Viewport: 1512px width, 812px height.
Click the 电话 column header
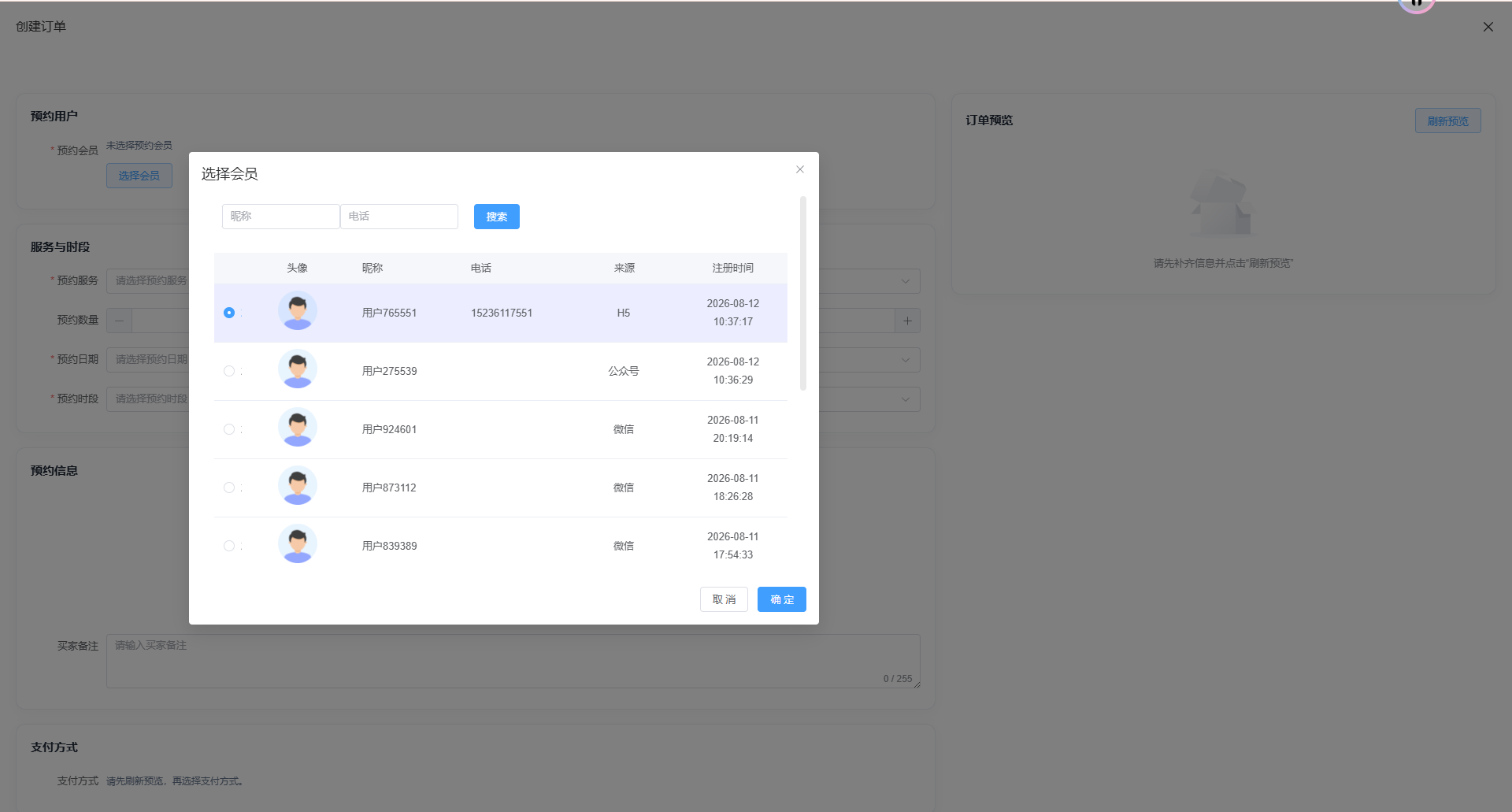point(481,268)
